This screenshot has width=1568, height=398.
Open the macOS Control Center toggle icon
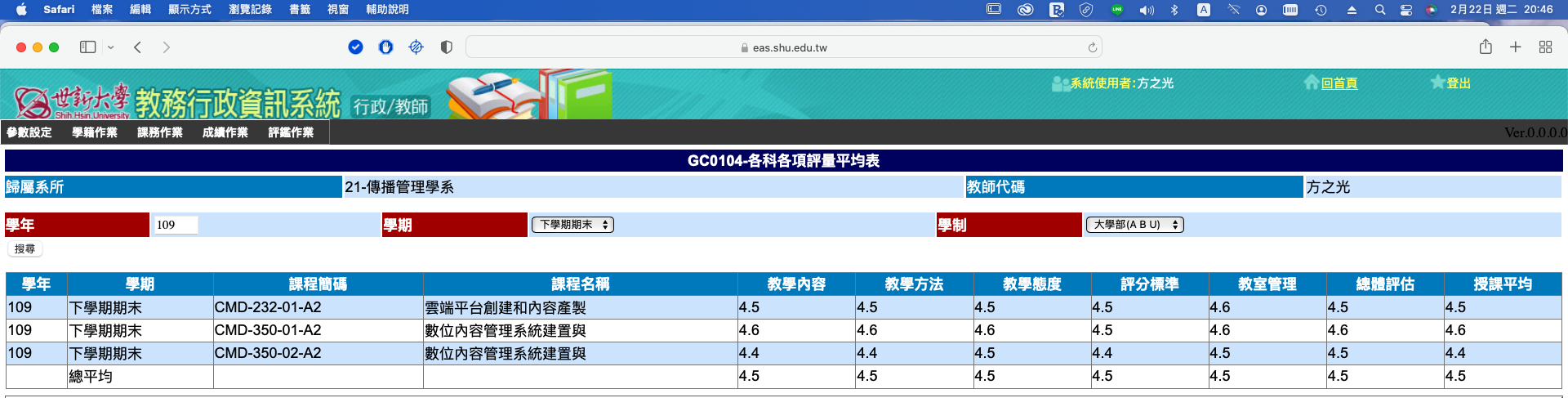coord(1405,10)
